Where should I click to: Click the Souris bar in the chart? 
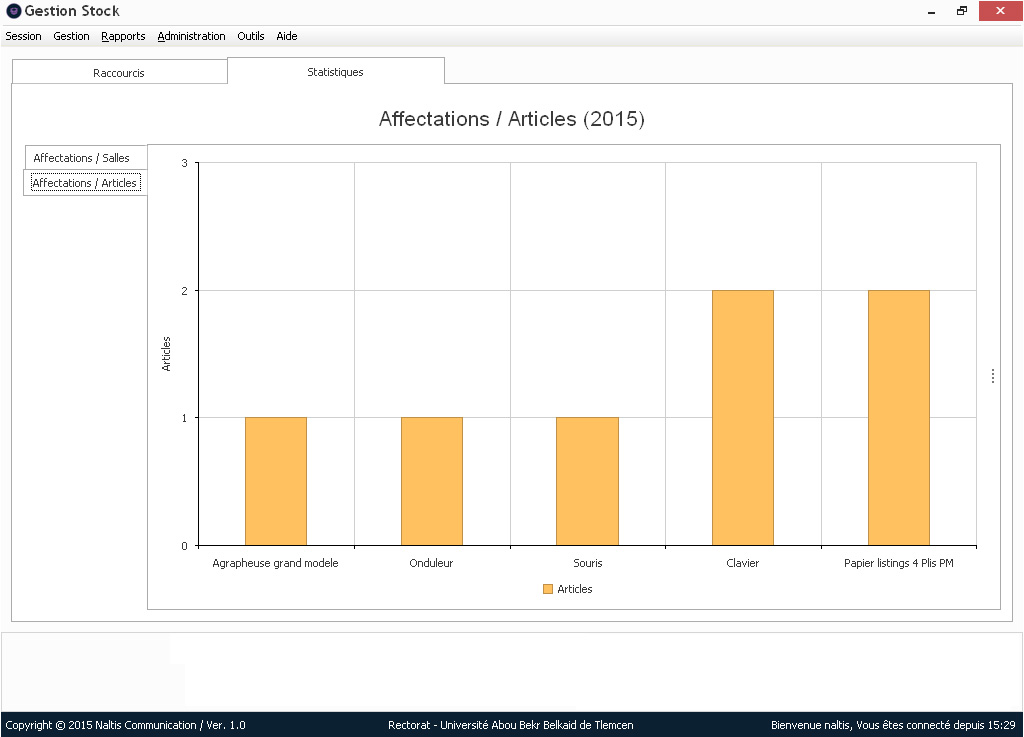point(587,481)
